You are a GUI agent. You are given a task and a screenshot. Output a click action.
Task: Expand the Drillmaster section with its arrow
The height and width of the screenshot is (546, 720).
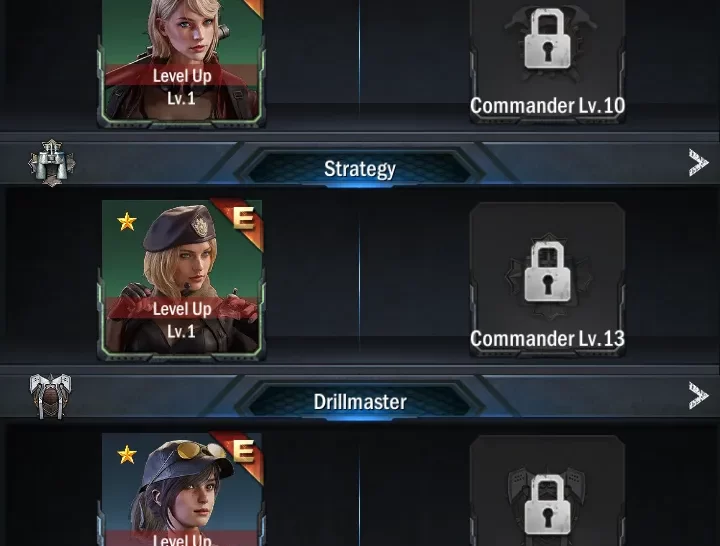[x=698, y=396]
